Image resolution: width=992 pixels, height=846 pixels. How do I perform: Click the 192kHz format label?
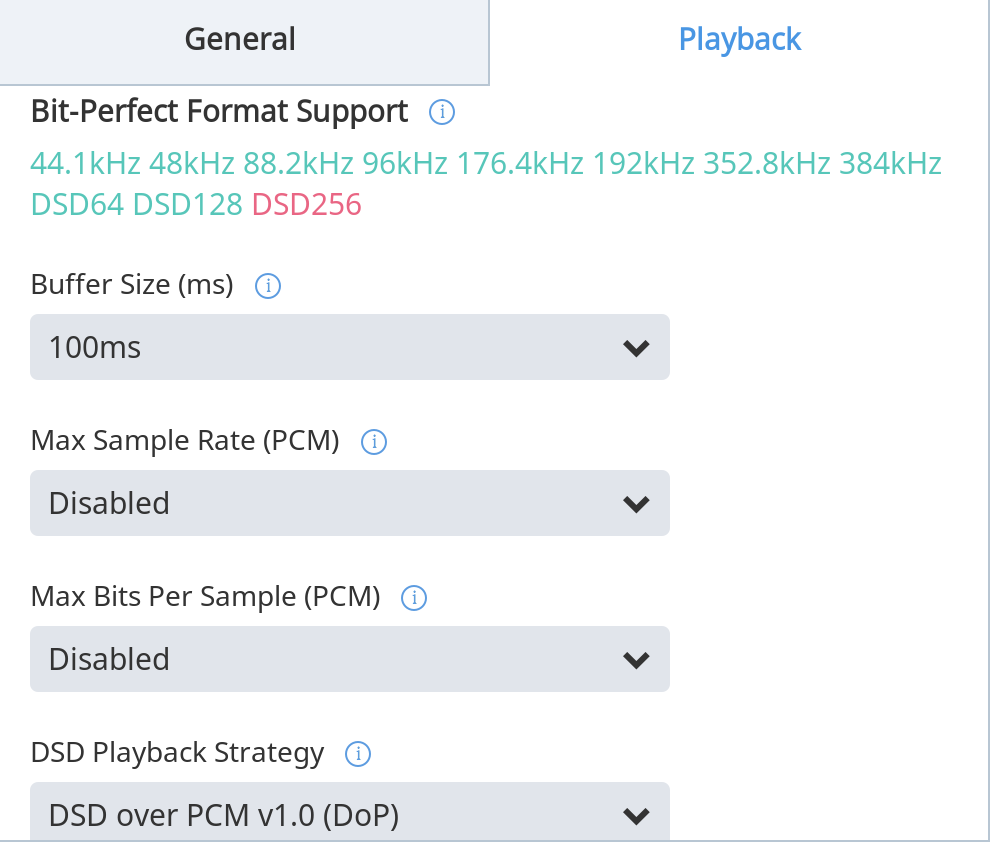(x=643, y=163)
